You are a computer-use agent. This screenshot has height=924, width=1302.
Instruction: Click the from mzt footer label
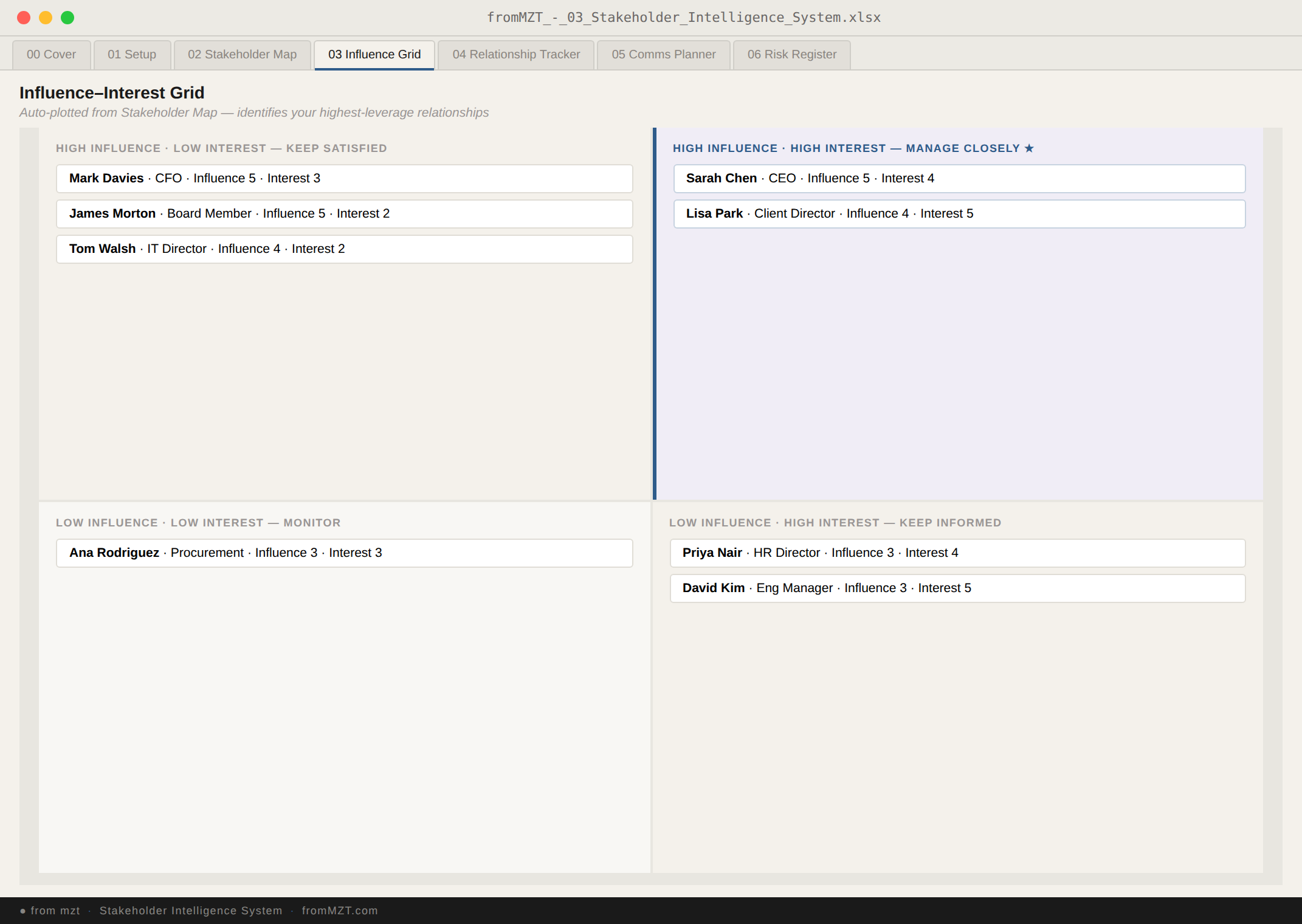pyautogui.click(x=50, y=911)
